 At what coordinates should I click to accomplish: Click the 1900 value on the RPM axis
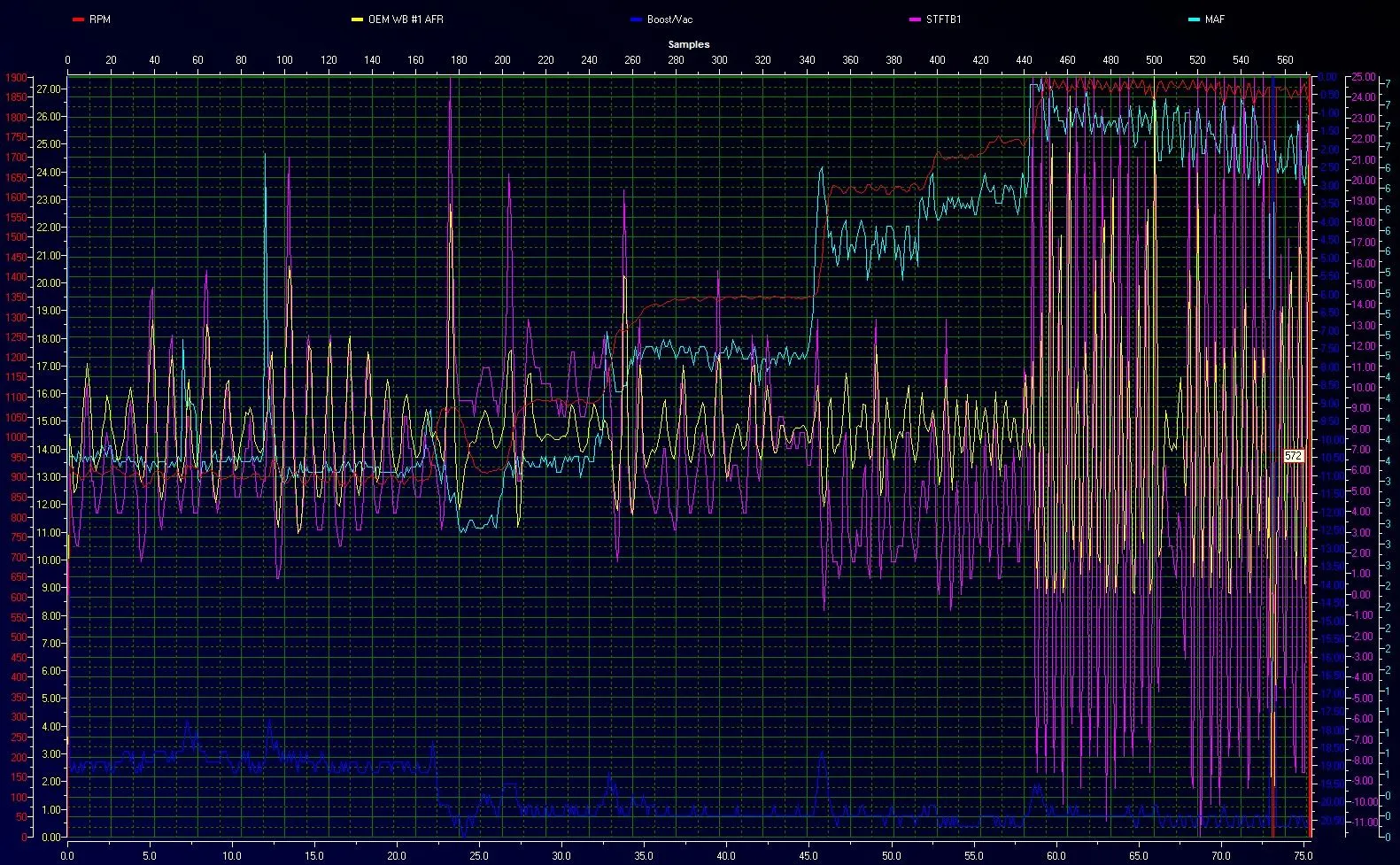click(x=16, y=78)
